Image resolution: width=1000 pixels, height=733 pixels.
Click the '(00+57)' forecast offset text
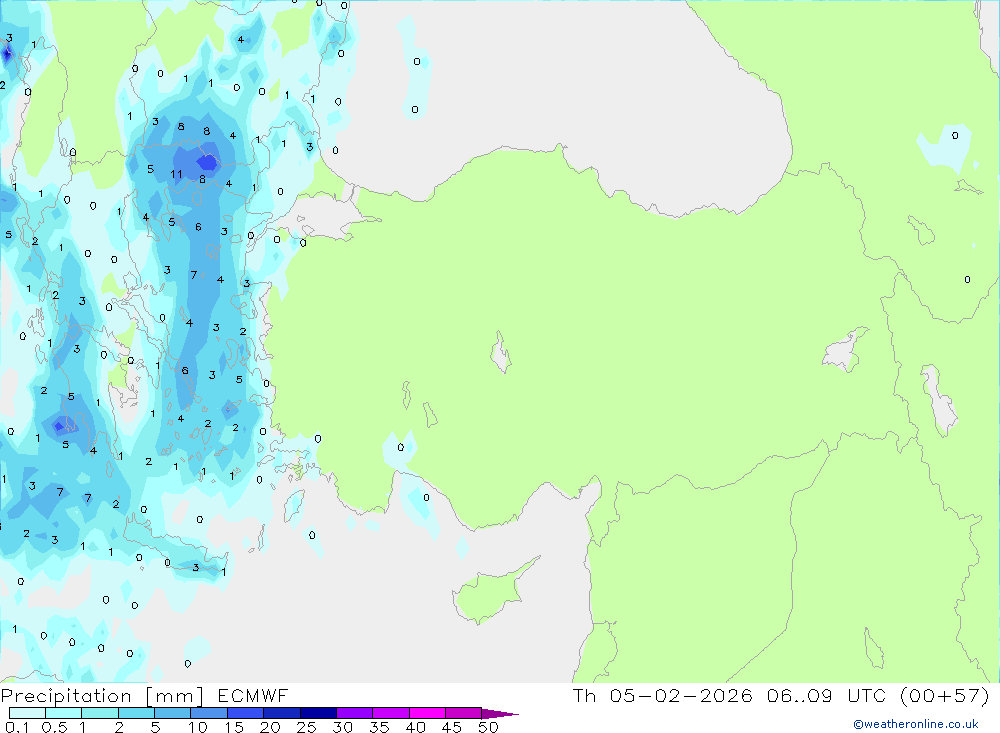(x=945, y=696)
